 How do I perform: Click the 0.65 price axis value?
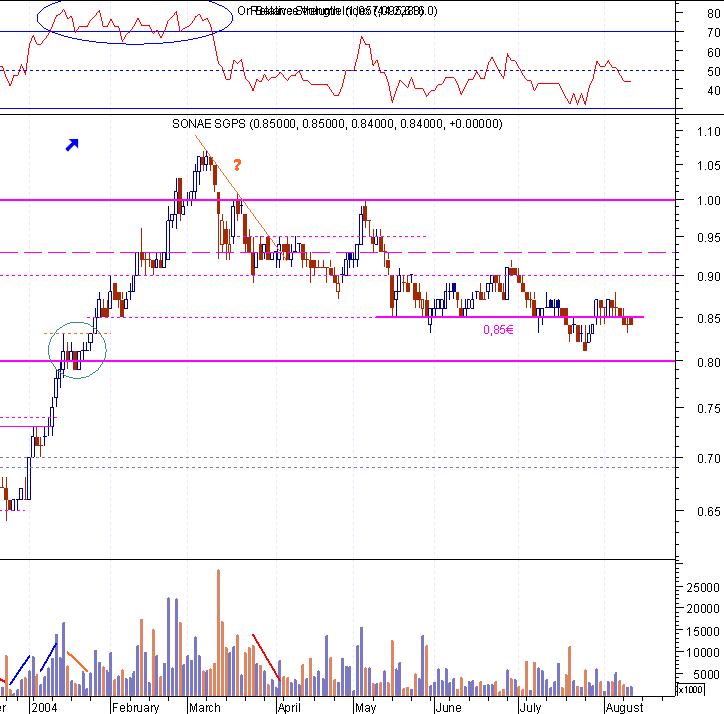pos(709,511)
